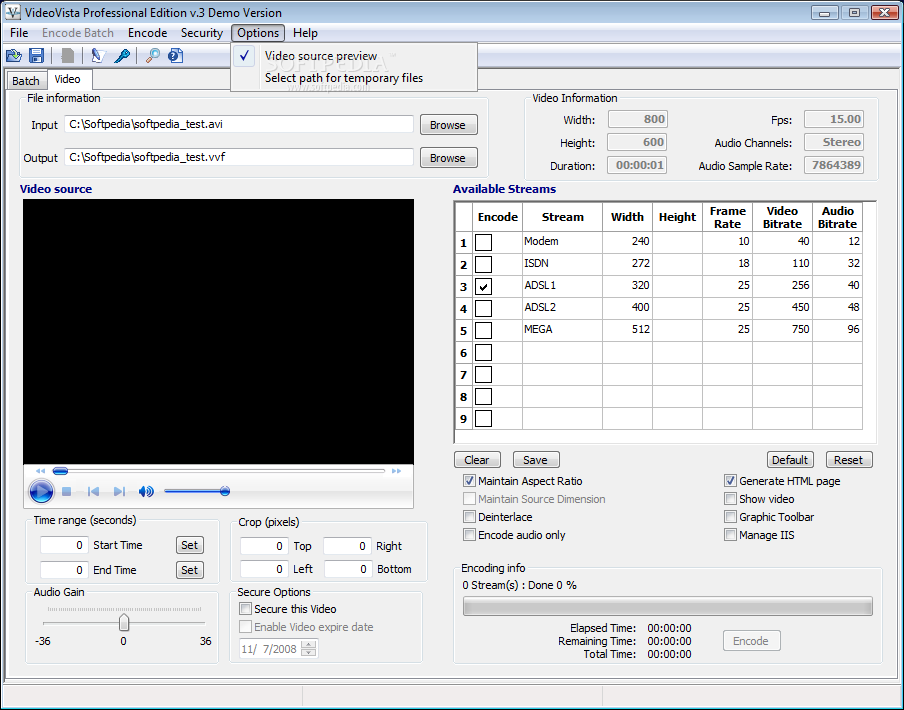Click the Input file path field
Screen dimensions: 904x710
pos(239,124)
